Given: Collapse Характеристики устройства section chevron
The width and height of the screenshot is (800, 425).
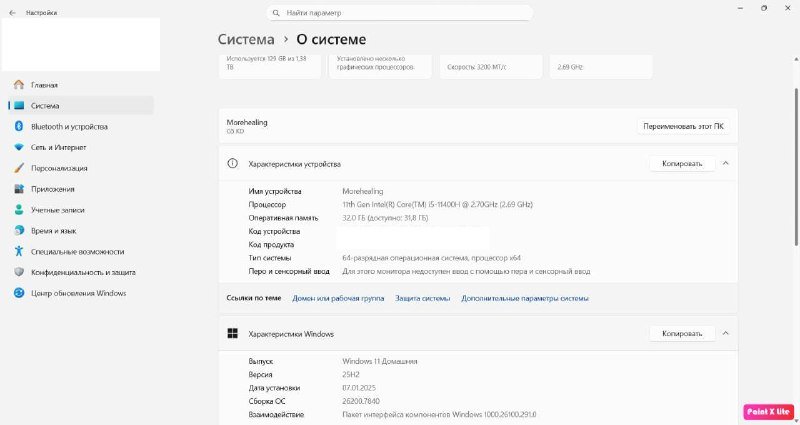Looking at the screenshot, I should [726, 163].
